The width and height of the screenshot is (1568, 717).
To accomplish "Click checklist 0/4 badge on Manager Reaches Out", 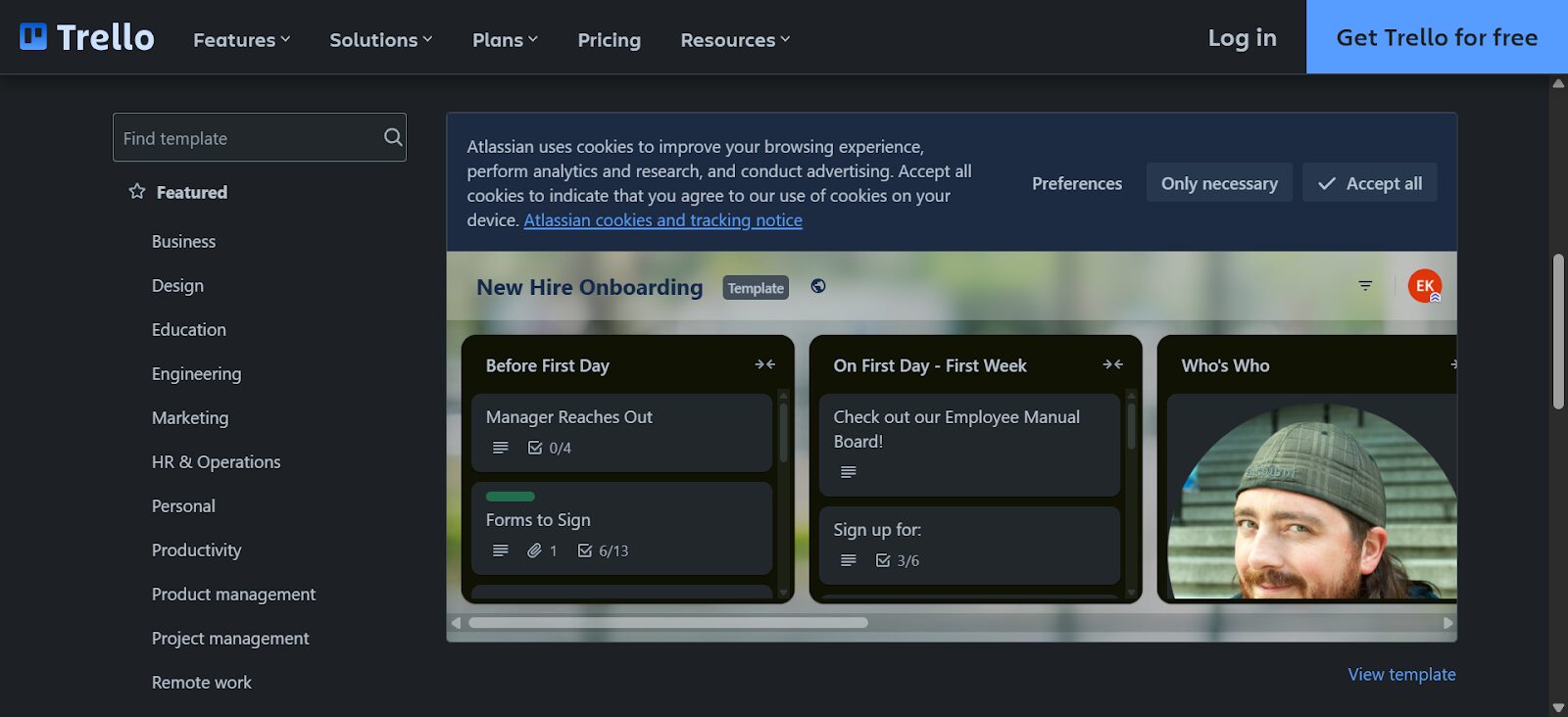I will click(550, 448).
